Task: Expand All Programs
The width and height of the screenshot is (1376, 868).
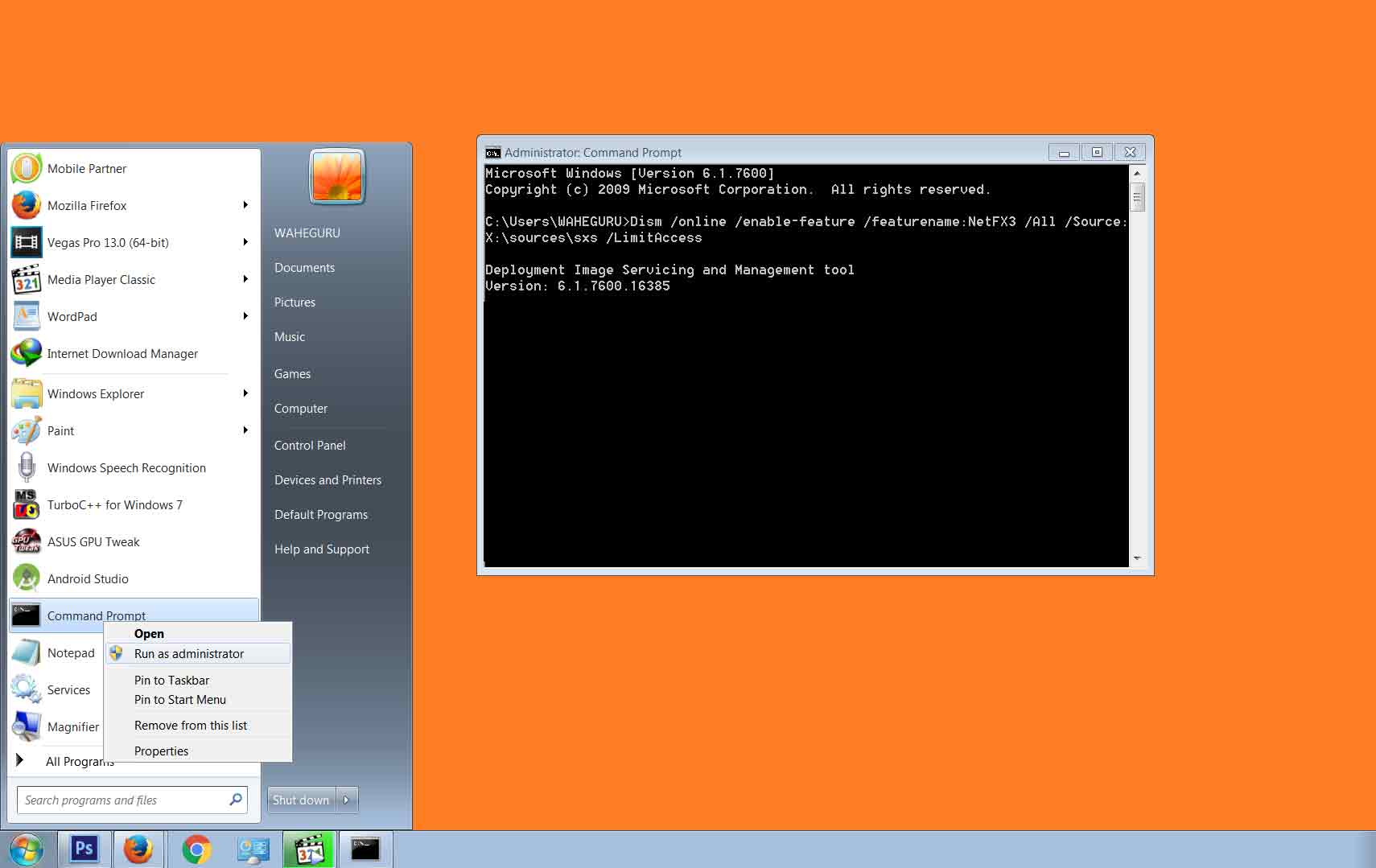Action: tap(80, 761)
